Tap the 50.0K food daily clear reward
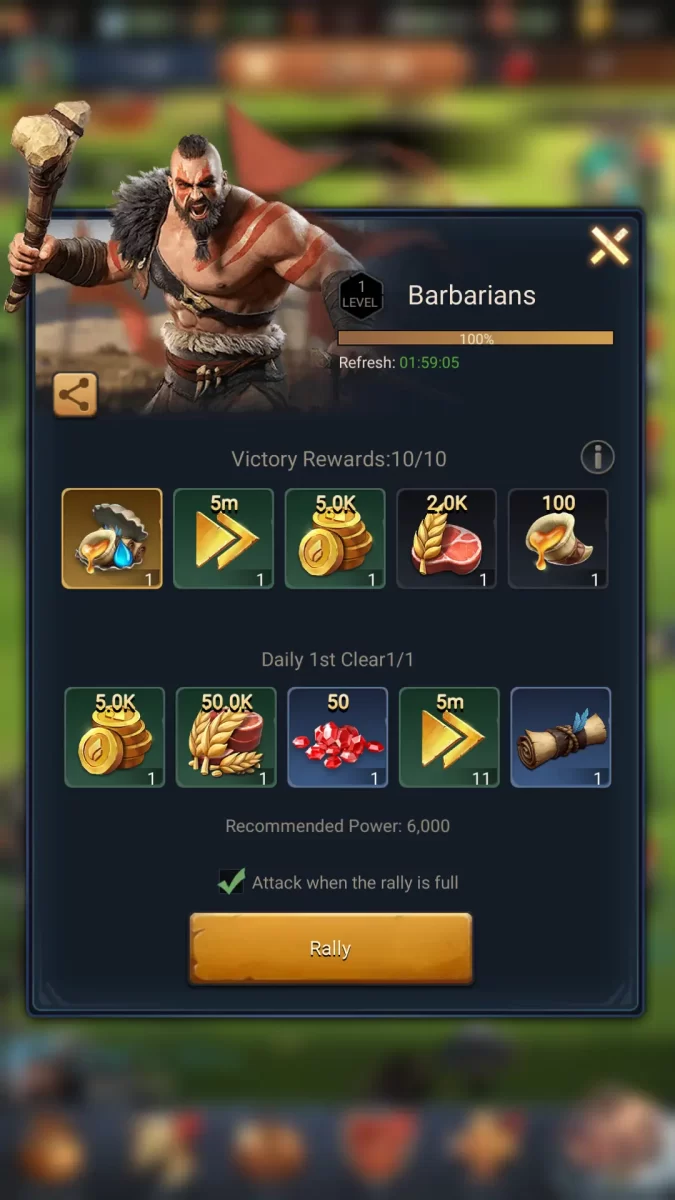 226,737
